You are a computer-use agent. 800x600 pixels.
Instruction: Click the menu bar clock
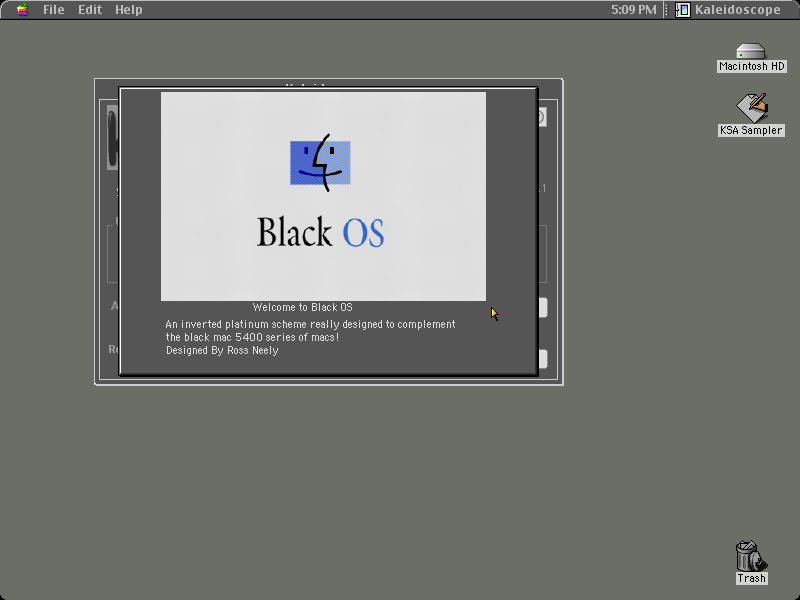(634, 10)
